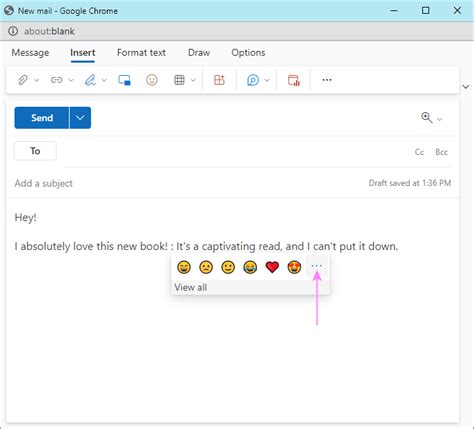Viewport: 474px width, 429px height.
Task: Insert the red heart emoji
Action: (x=272, y=267)
